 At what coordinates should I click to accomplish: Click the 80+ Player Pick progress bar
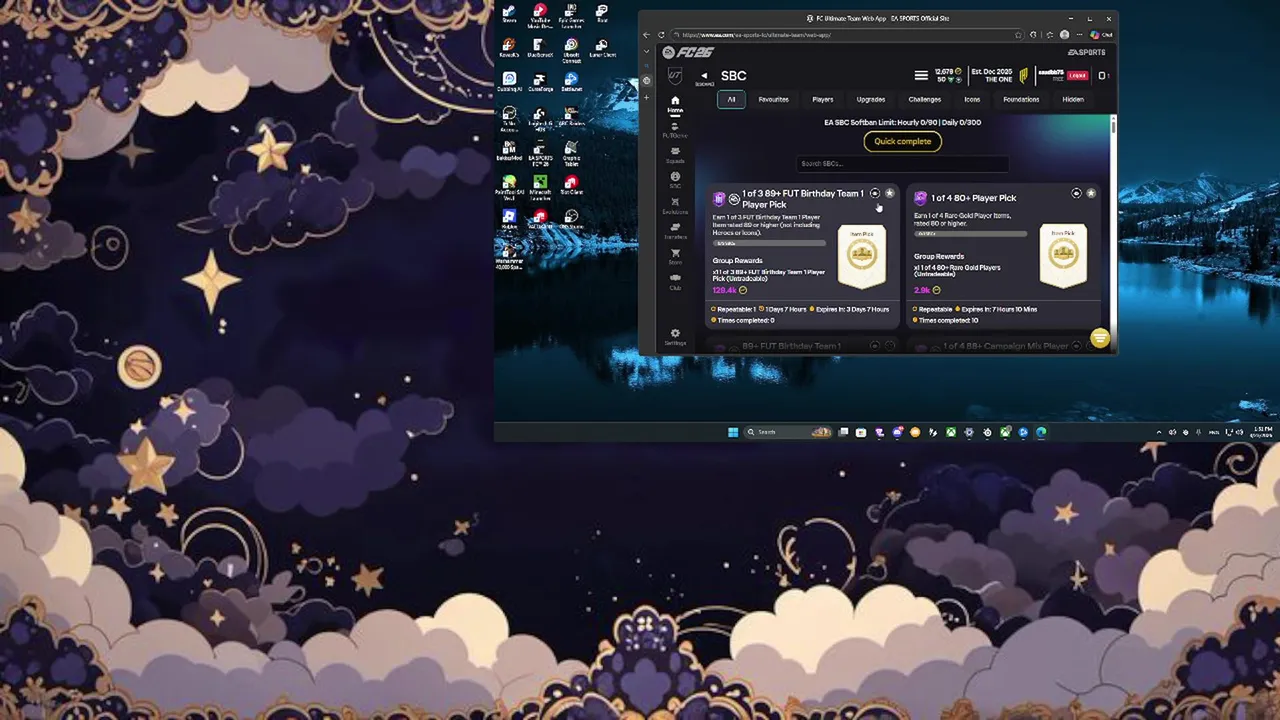[x=970, y=234]
